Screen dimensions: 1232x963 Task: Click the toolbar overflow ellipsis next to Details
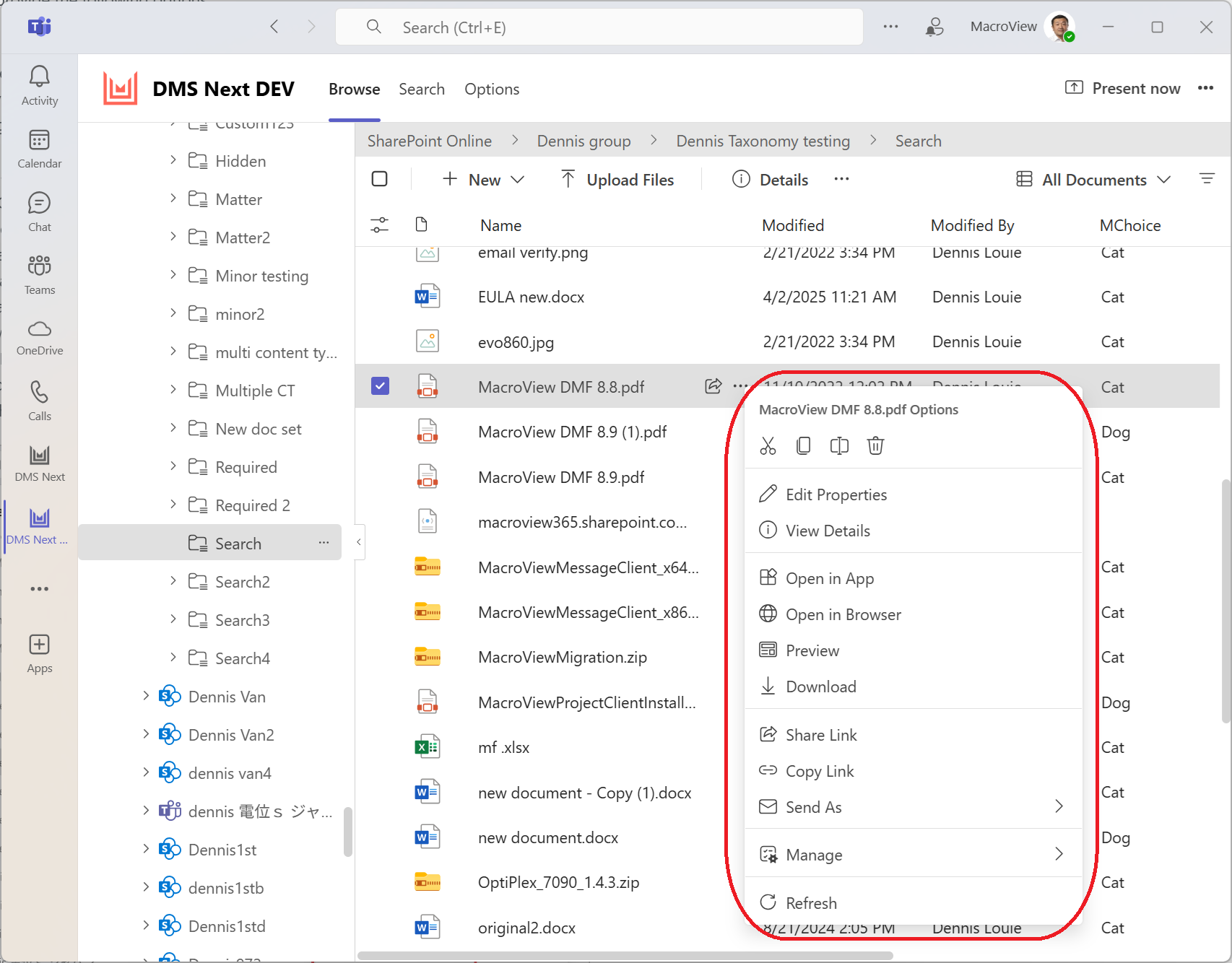[x=841, y=179]
